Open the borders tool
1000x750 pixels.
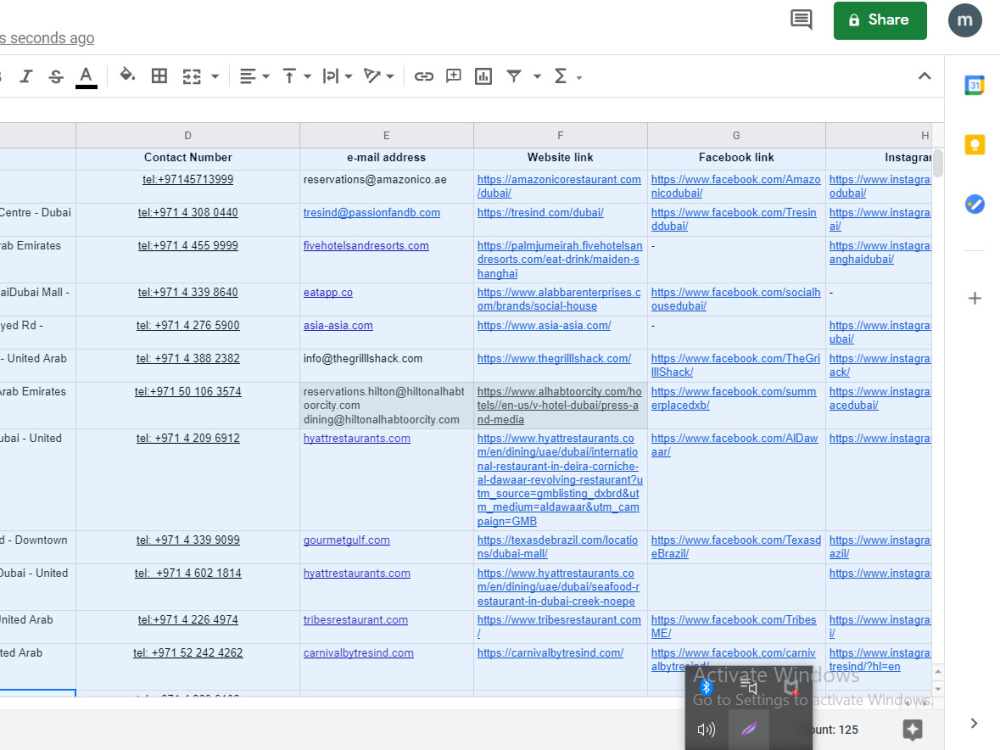click(x=159, y=77)
